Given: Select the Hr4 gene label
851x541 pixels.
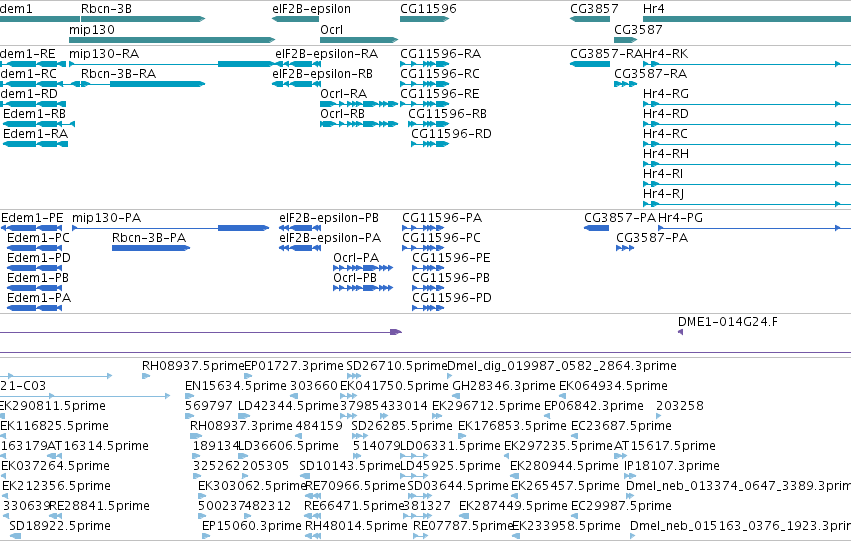Looking at the screenshot, I should (x=653, y=9).
